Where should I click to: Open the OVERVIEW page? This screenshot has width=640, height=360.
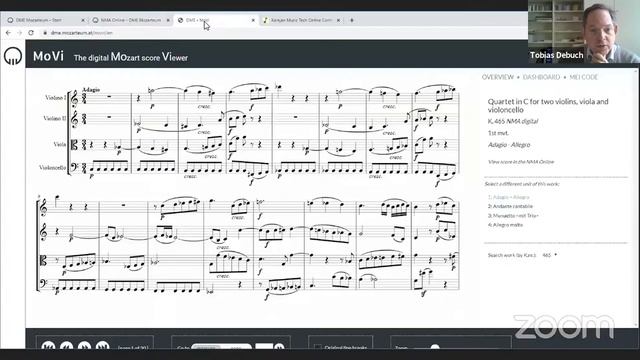[498, 77]
